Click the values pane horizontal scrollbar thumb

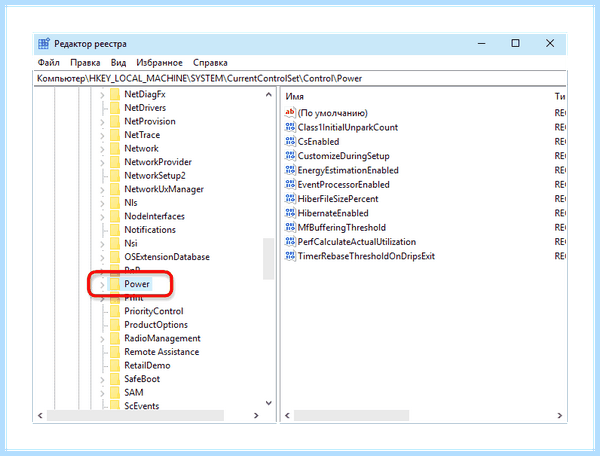[351, 415]
